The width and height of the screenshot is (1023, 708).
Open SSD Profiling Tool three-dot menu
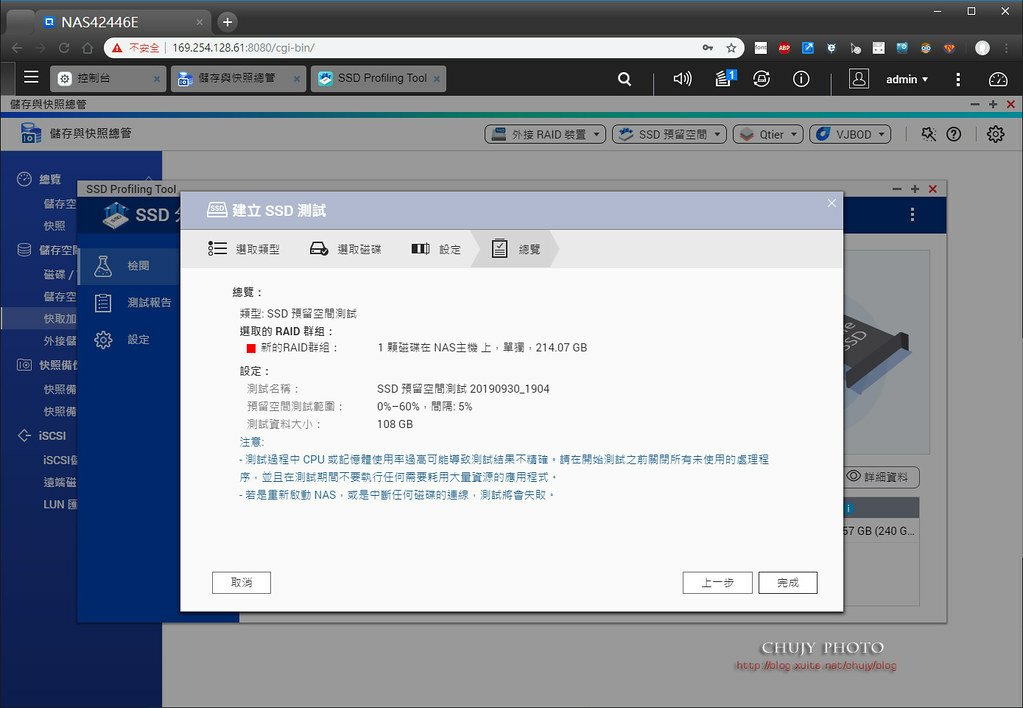pos(912,215)
